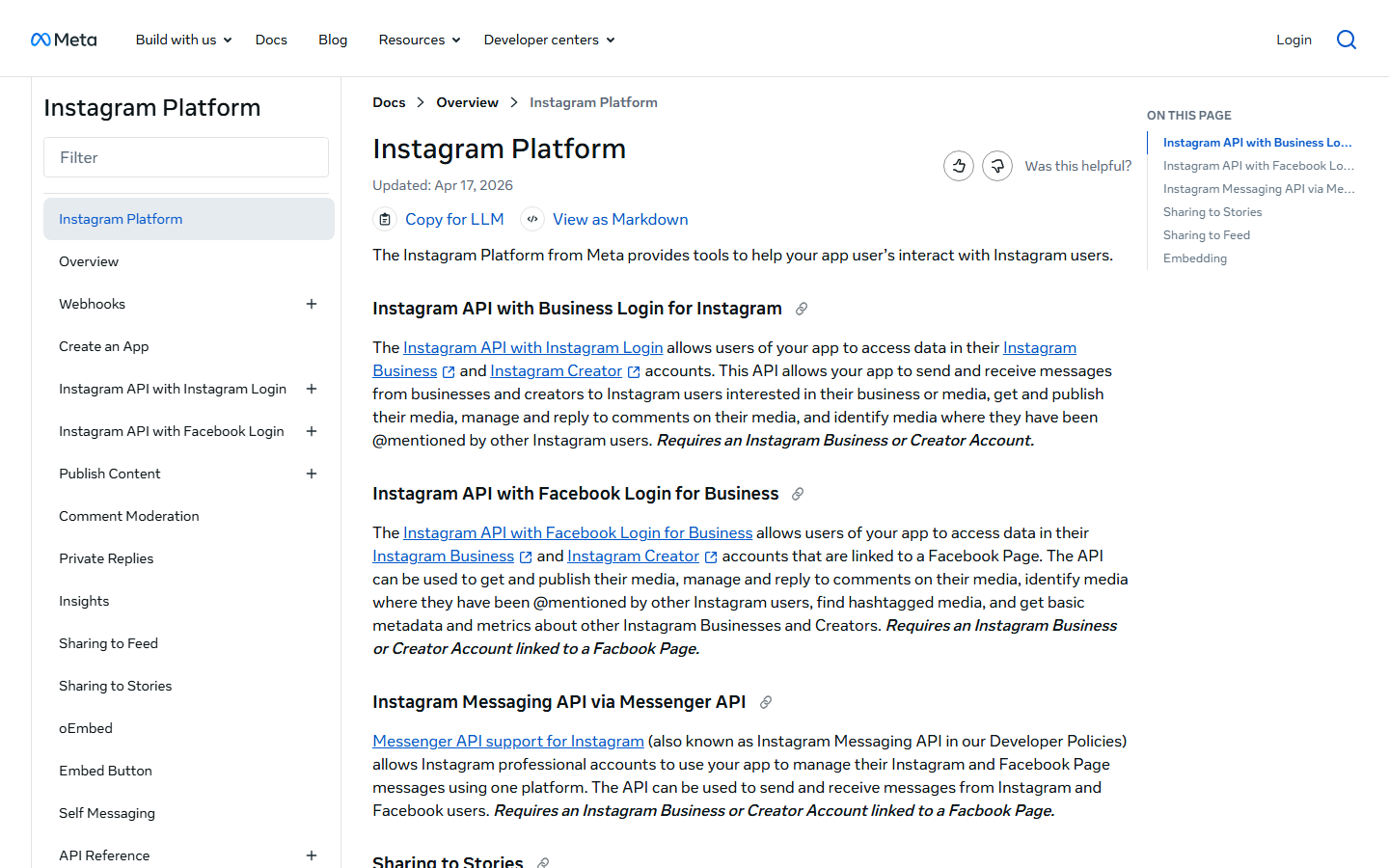The height and width of the screenshot is (868, 1389).
Task: Expand the Resources dropdown
Action: [420, 40]
